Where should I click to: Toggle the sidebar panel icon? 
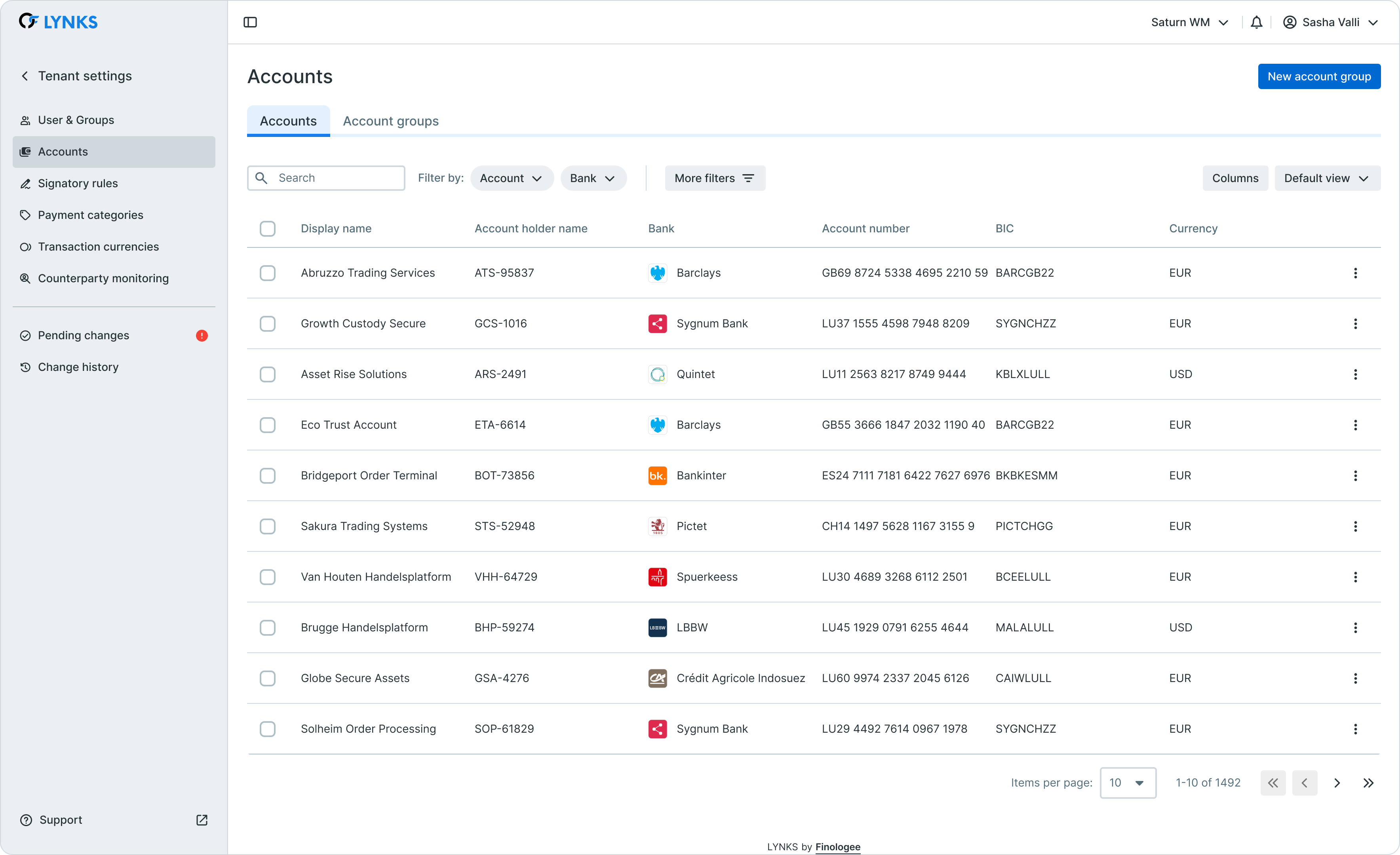click(250, 22)
